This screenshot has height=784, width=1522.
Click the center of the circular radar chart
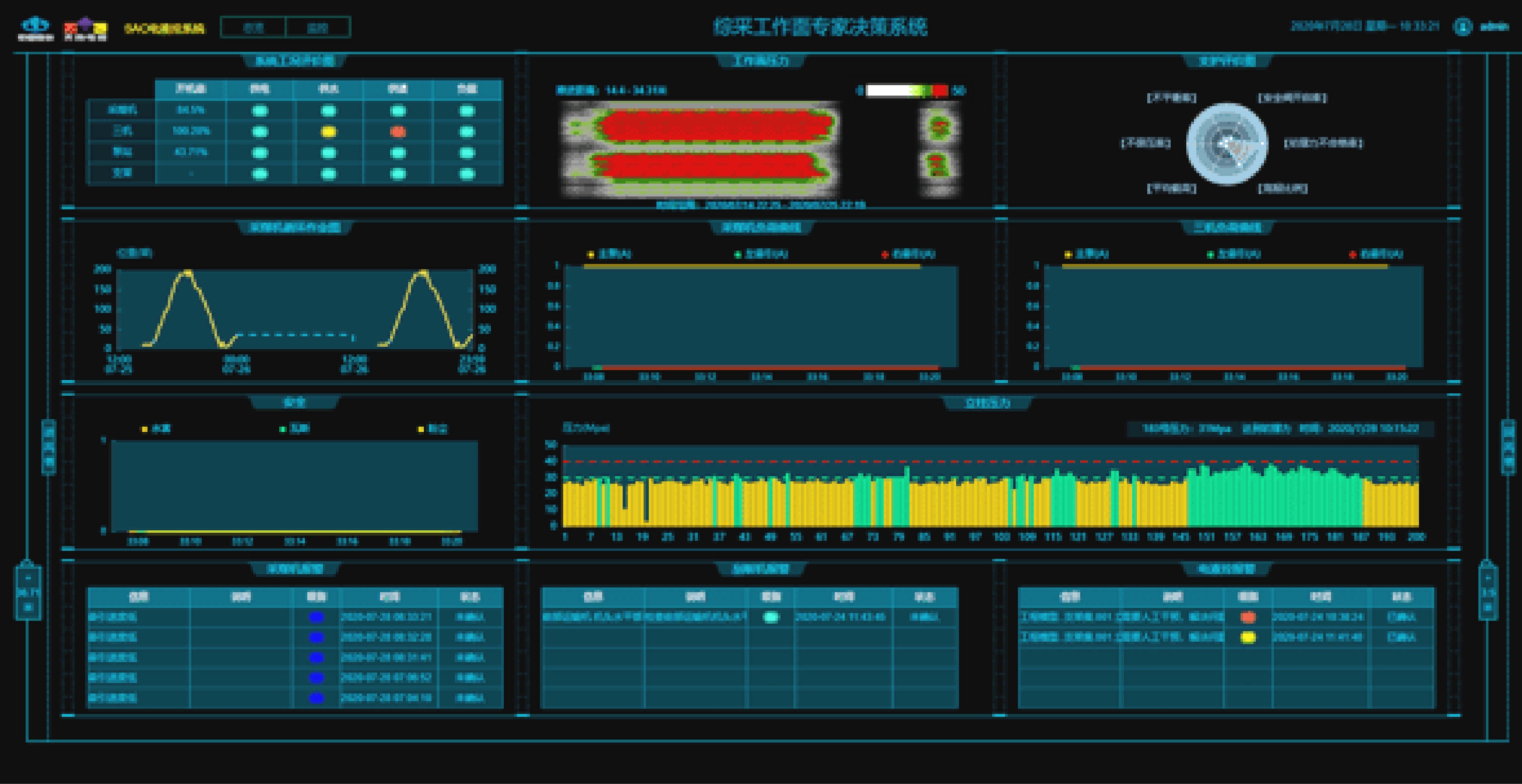pyautogui.click(x=1227, y=144)
